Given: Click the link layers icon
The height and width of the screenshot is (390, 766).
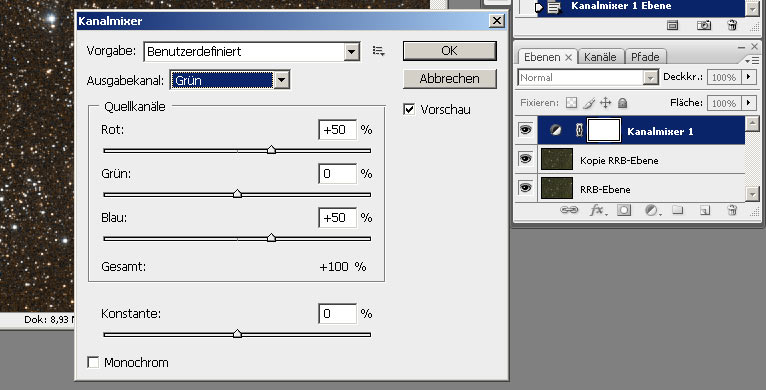Looking at the screenshot, I should 568,210.
